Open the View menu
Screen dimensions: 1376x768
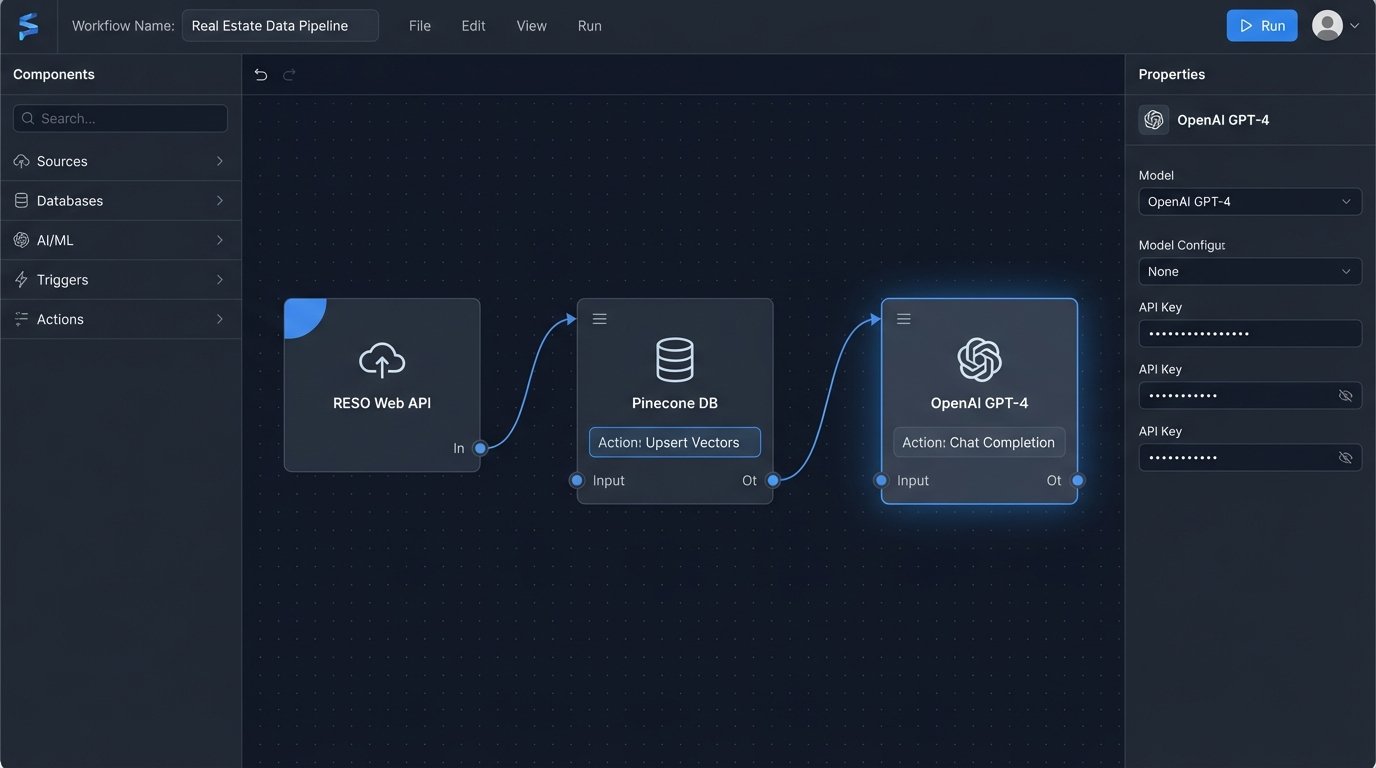[531, 26]
